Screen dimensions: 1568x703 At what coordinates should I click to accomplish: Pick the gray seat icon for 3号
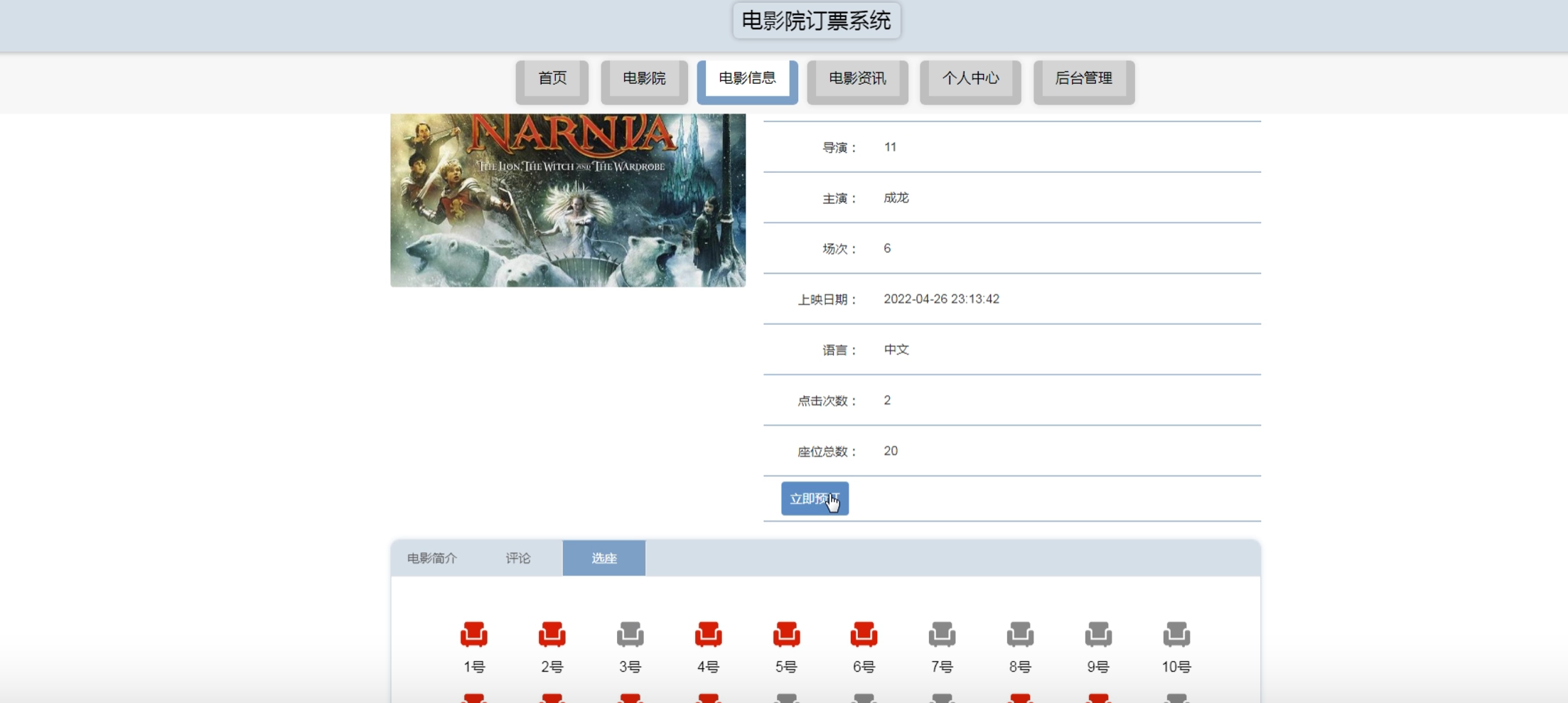630,634
